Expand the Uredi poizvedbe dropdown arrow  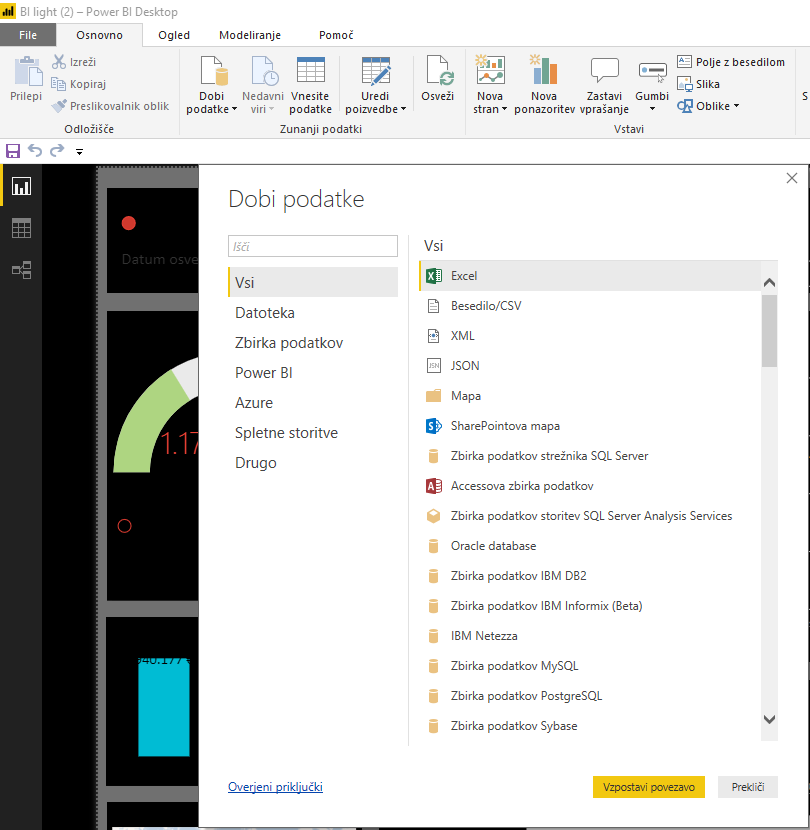pos(403,110)
